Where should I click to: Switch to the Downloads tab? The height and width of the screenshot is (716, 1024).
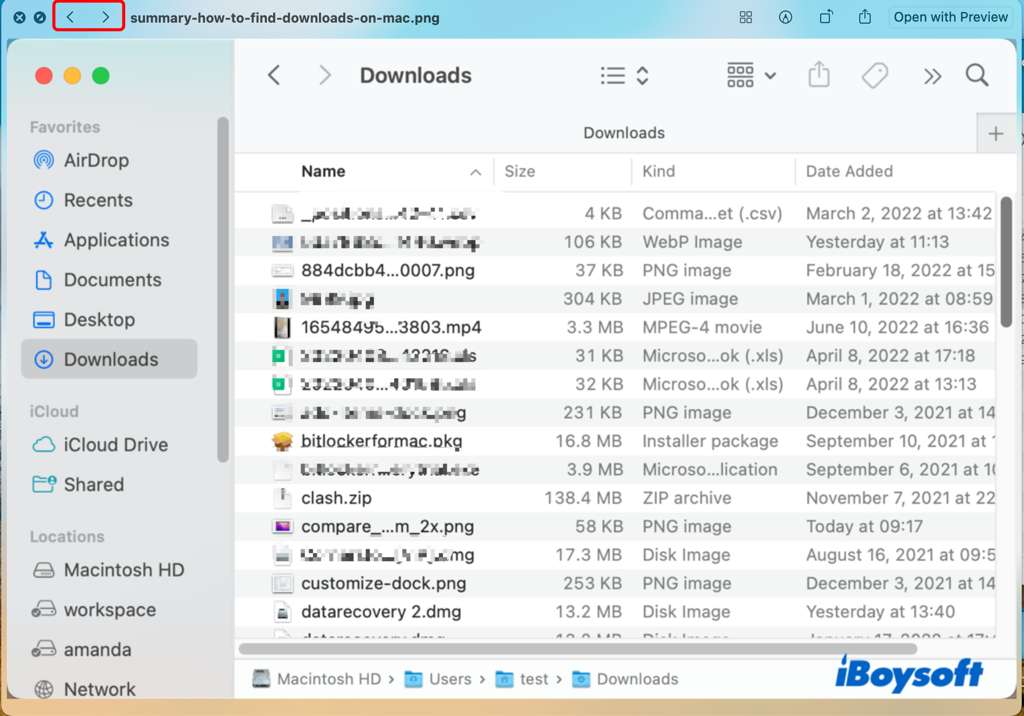[x=624, y=133]
